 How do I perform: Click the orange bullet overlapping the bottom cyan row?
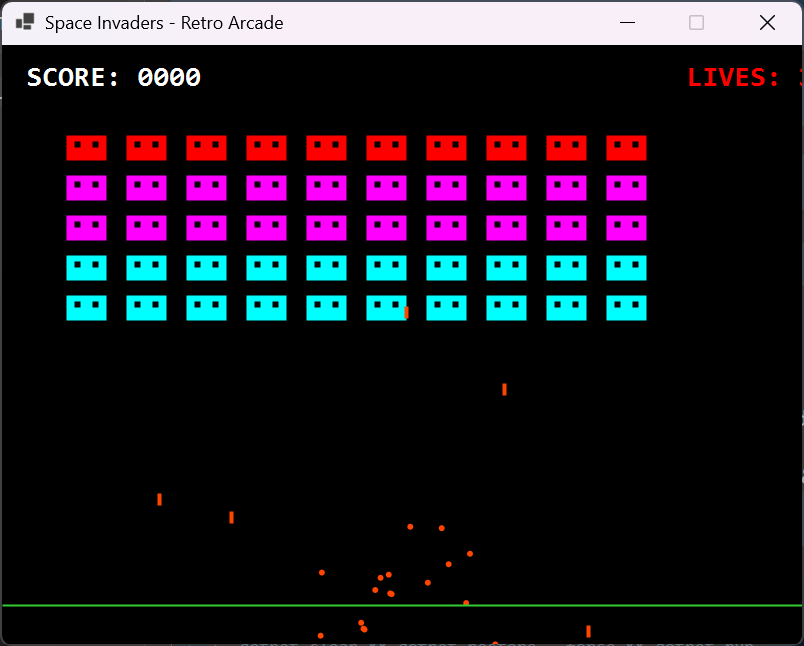407,312
